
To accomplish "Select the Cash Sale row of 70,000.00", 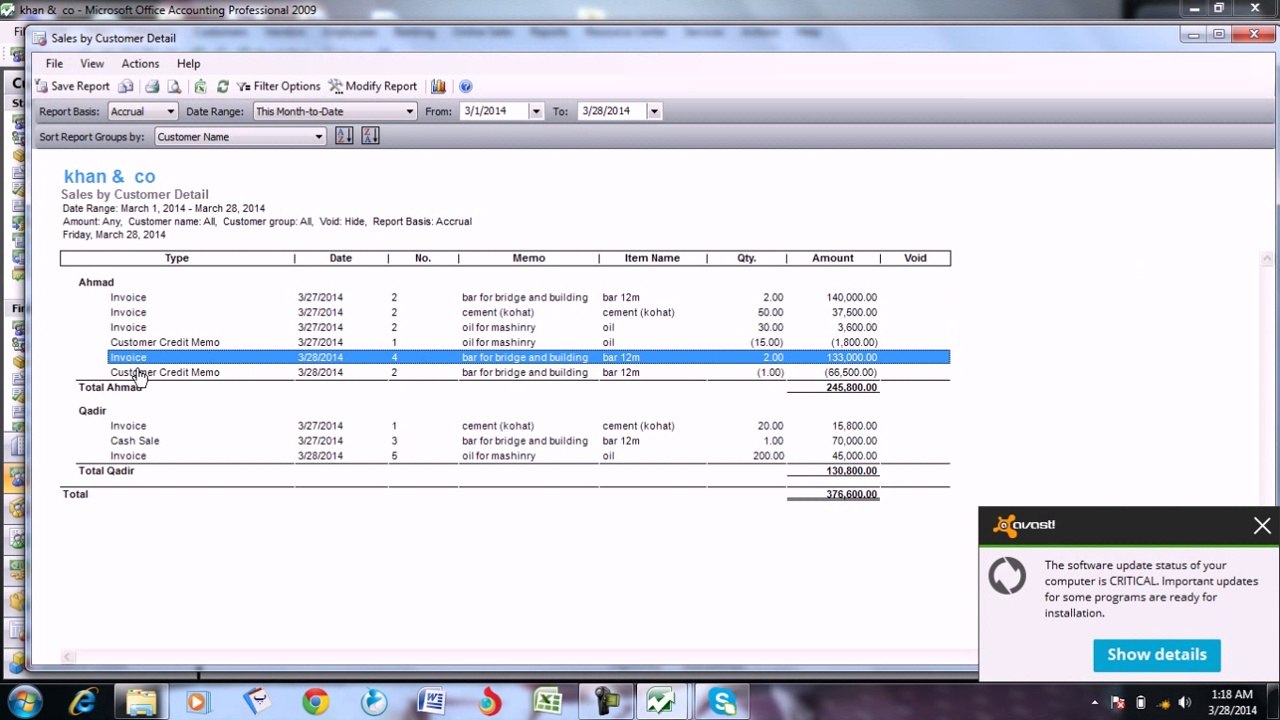I will point(528,440).
